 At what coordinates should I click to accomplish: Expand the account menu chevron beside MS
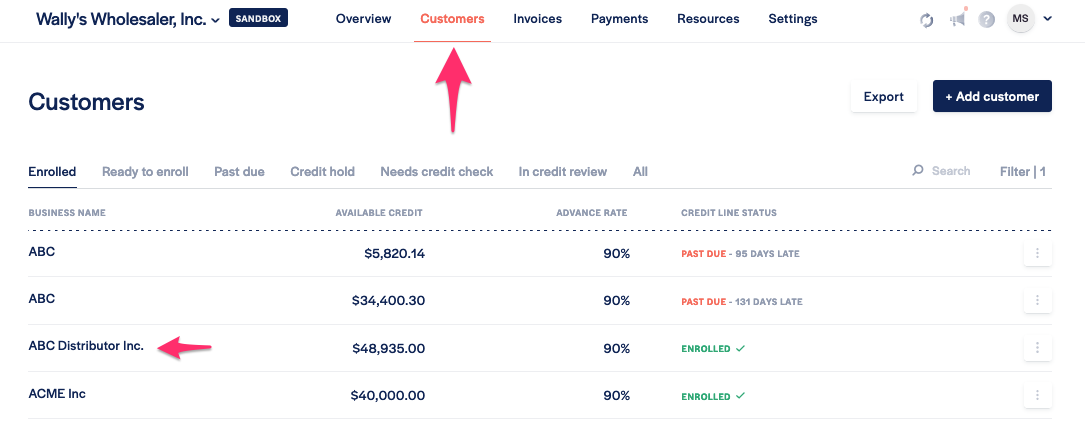1047,19
